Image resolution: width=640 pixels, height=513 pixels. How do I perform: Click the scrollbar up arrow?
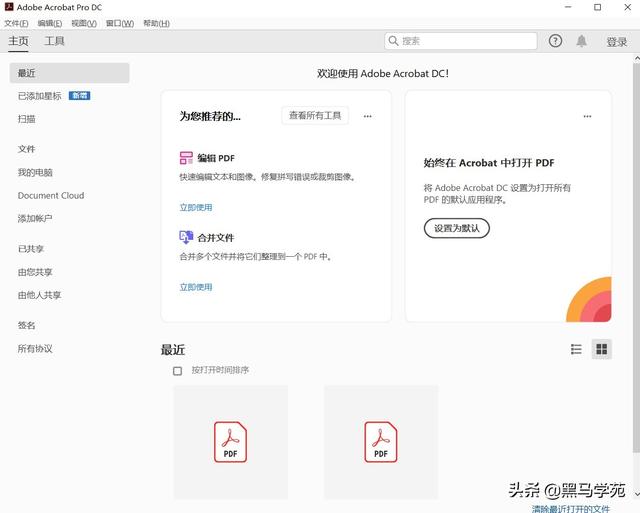click(637, 58)
